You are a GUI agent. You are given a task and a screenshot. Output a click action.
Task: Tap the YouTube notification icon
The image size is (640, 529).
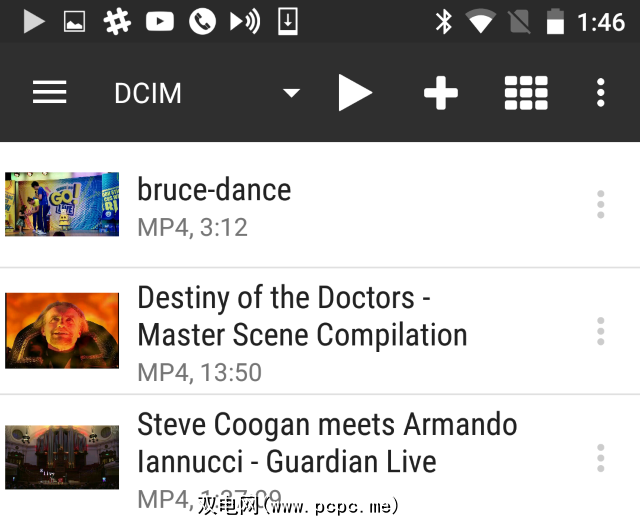coord(160,21)
